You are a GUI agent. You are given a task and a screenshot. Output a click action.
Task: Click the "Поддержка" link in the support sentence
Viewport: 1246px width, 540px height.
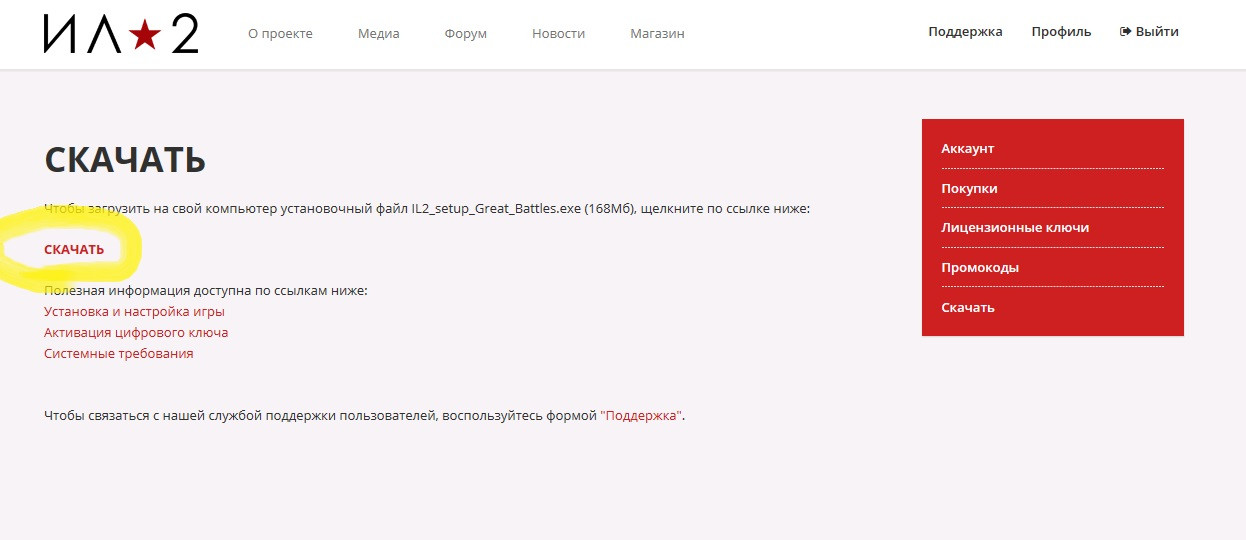point(642,415)
